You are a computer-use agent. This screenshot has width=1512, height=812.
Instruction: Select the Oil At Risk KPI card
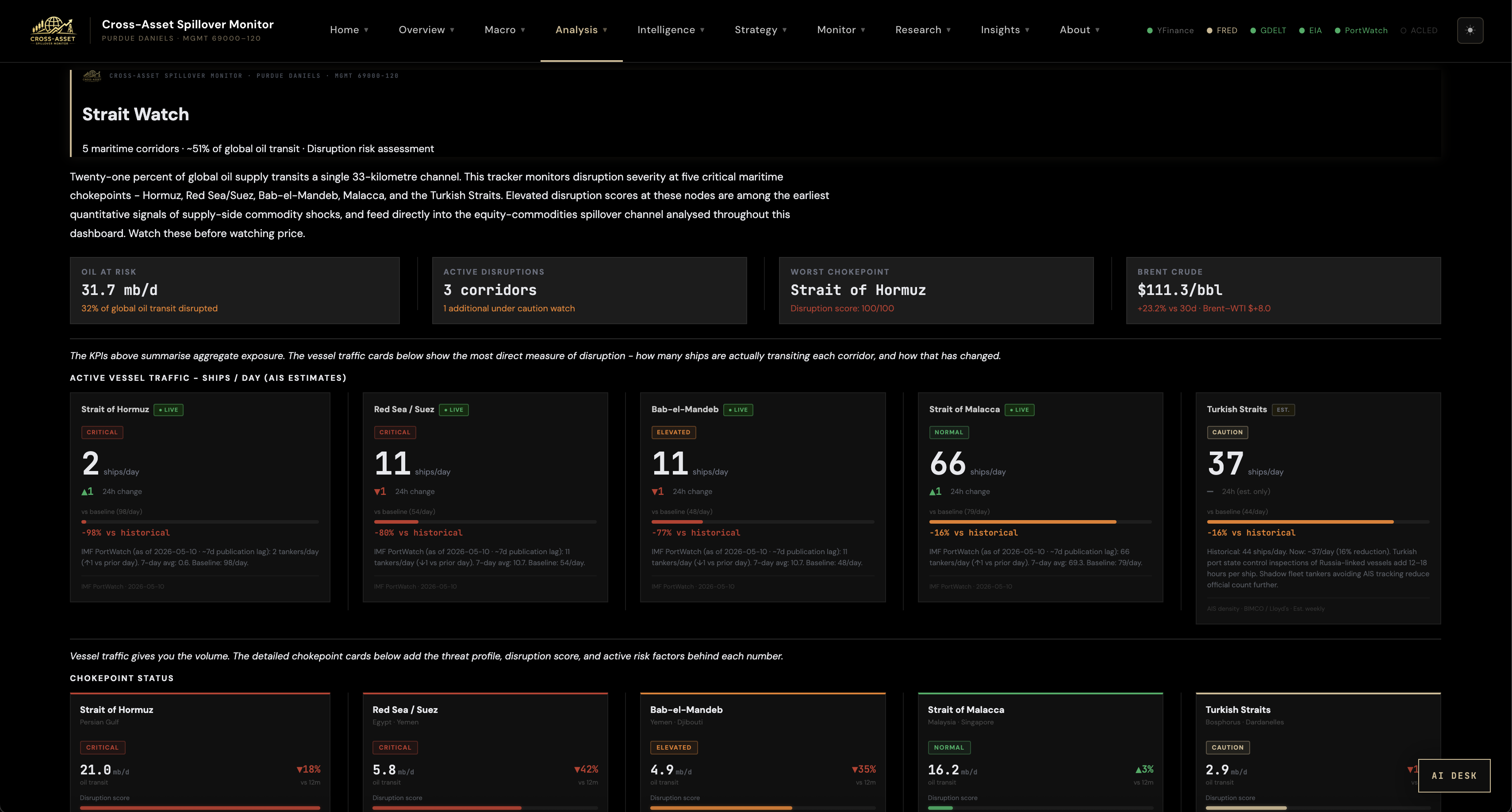(235, 291)
